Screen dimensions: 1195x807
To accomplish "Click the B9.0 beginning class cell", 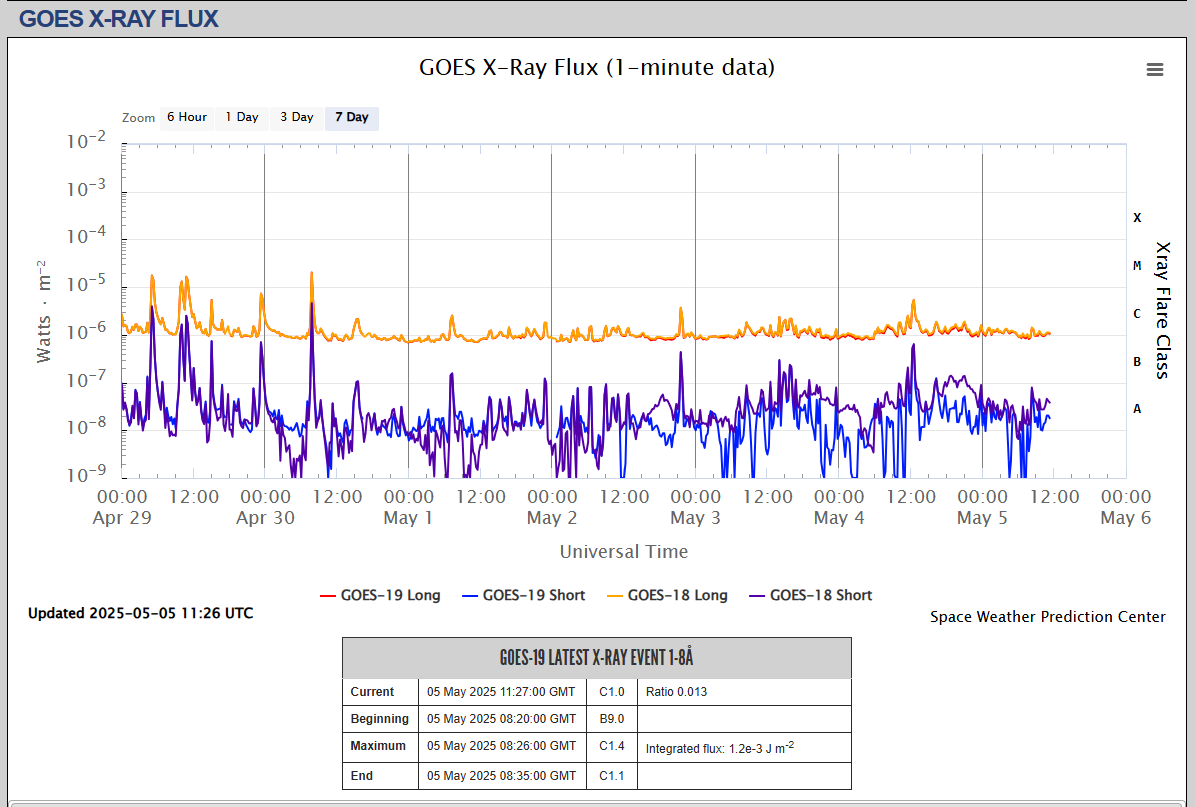I will point(612,719).
